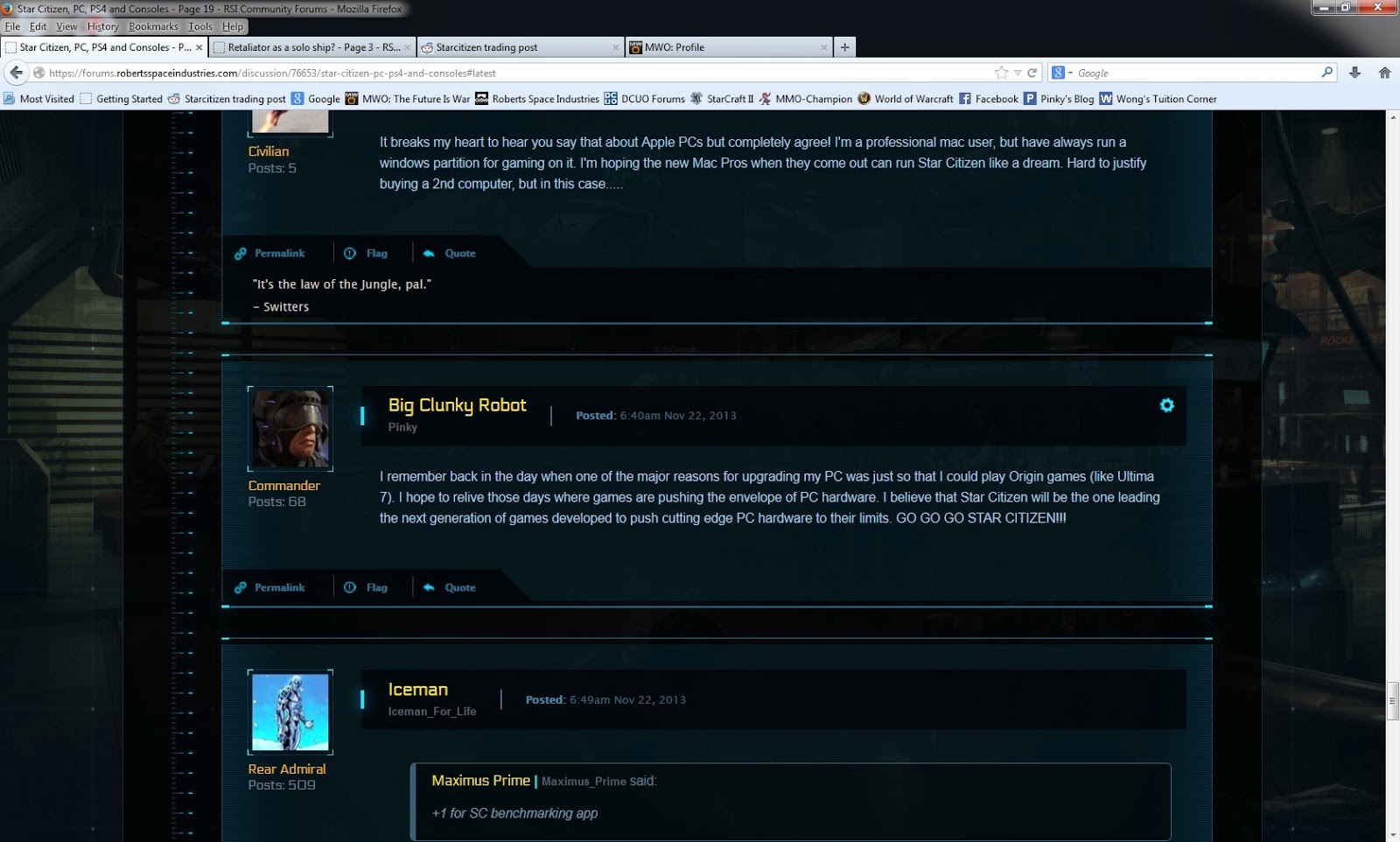Switch to the Starcitizen trading post tab
The image size is (1400, 842).
tap(520, 47)
